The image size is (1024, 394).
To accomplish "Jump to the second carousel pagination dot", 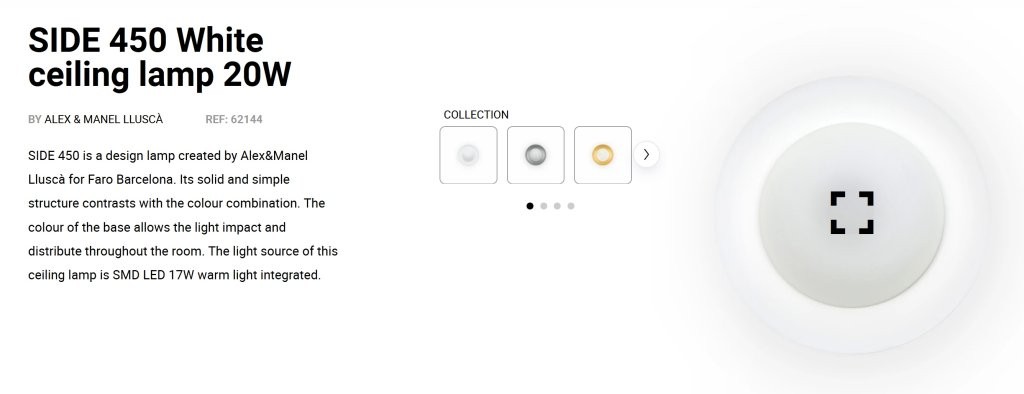I will (543, 206).
